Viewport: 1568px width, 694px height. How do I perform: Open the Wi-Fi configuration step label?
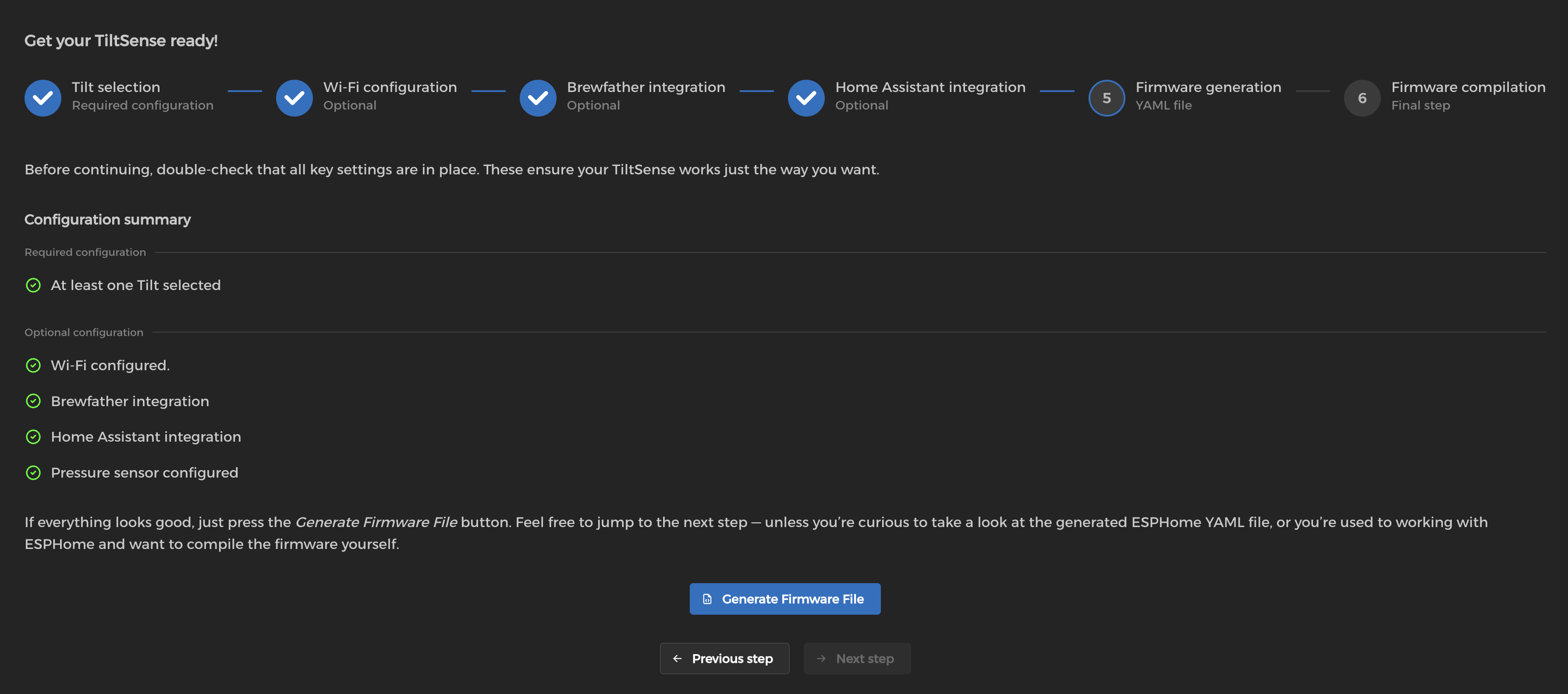(x=390, y=87)
